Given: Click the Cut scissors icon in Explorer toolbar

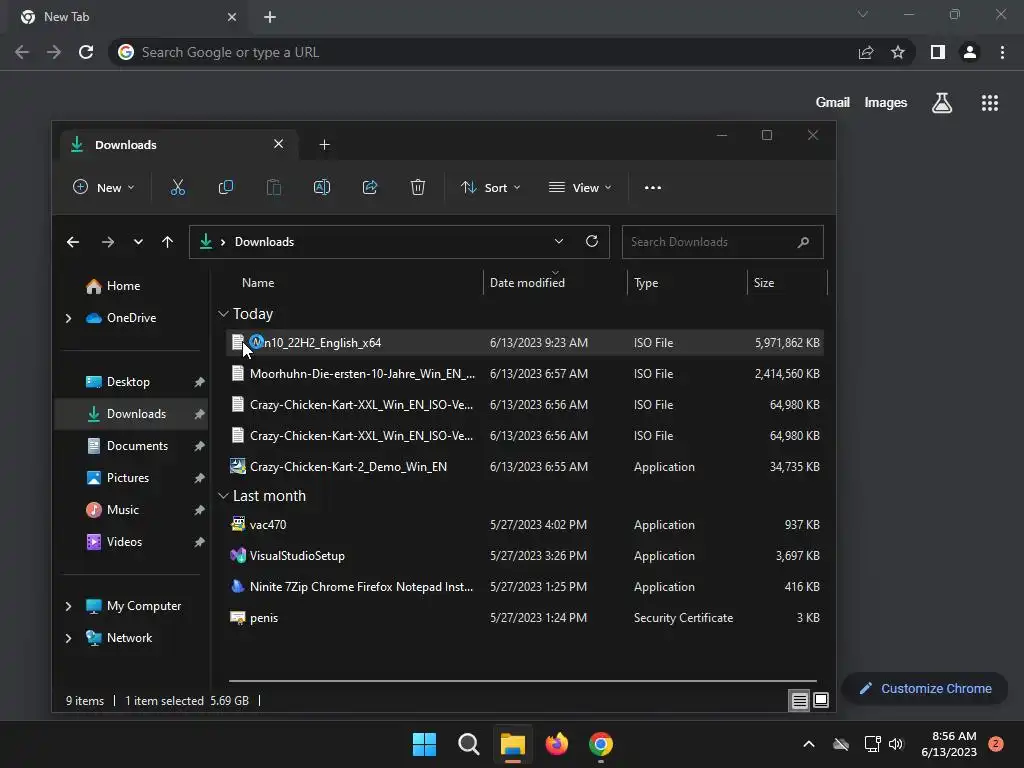Looking at the screenshot, I should pyautogui.click(x=178, y=187).
